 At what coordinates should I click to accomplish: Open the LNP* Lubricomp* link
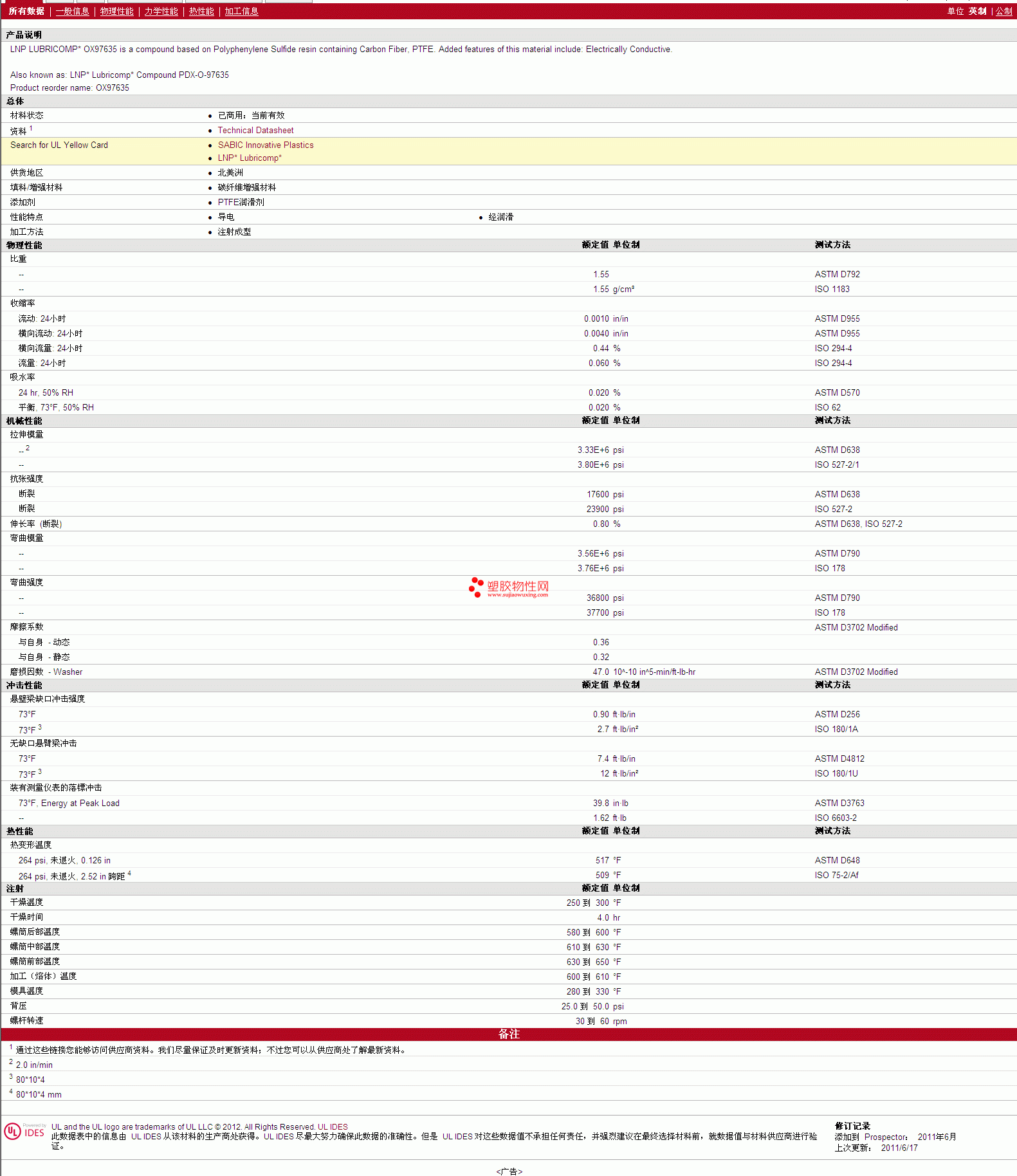tap(250, 158)
